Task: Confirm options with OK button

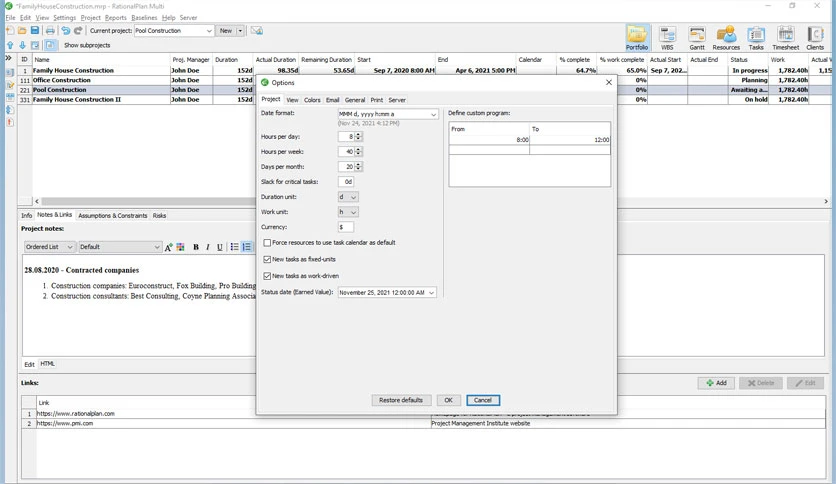Action: click(x=448, y=400)
